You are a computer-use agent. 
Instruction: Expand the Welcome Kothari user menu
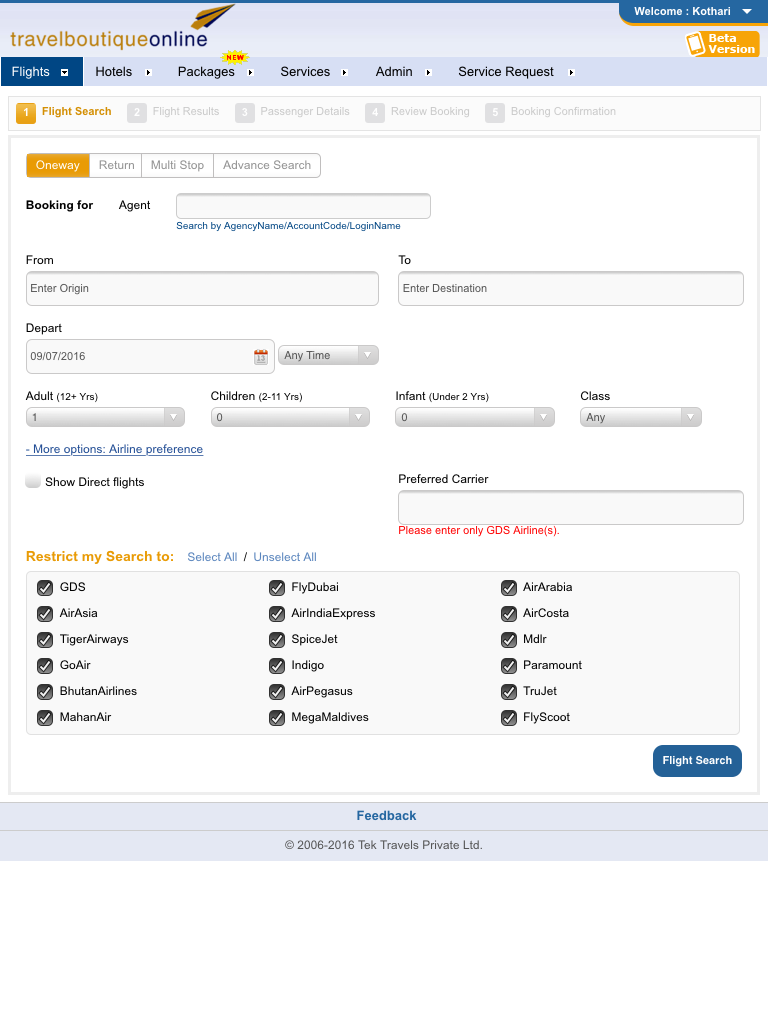(x=693, y=12)
